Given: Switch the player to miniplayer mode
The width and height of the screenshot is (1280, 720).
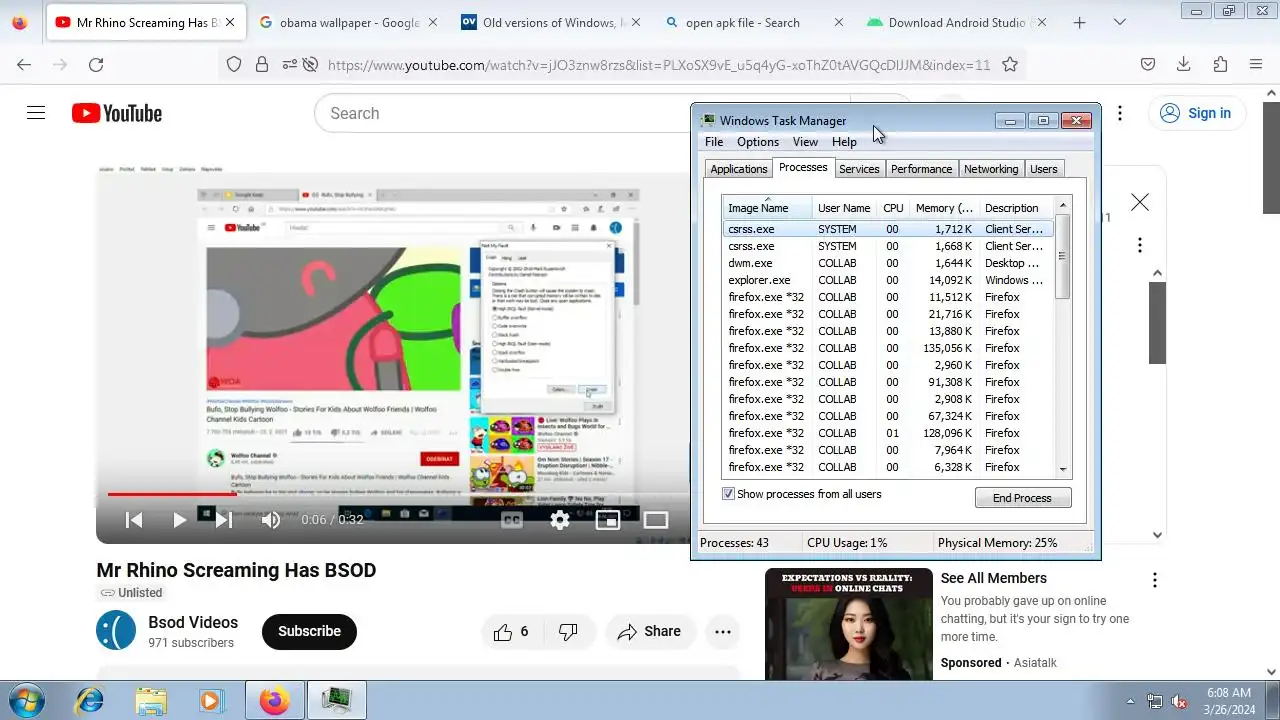Looking at the screenshot, I should point(608,519).
